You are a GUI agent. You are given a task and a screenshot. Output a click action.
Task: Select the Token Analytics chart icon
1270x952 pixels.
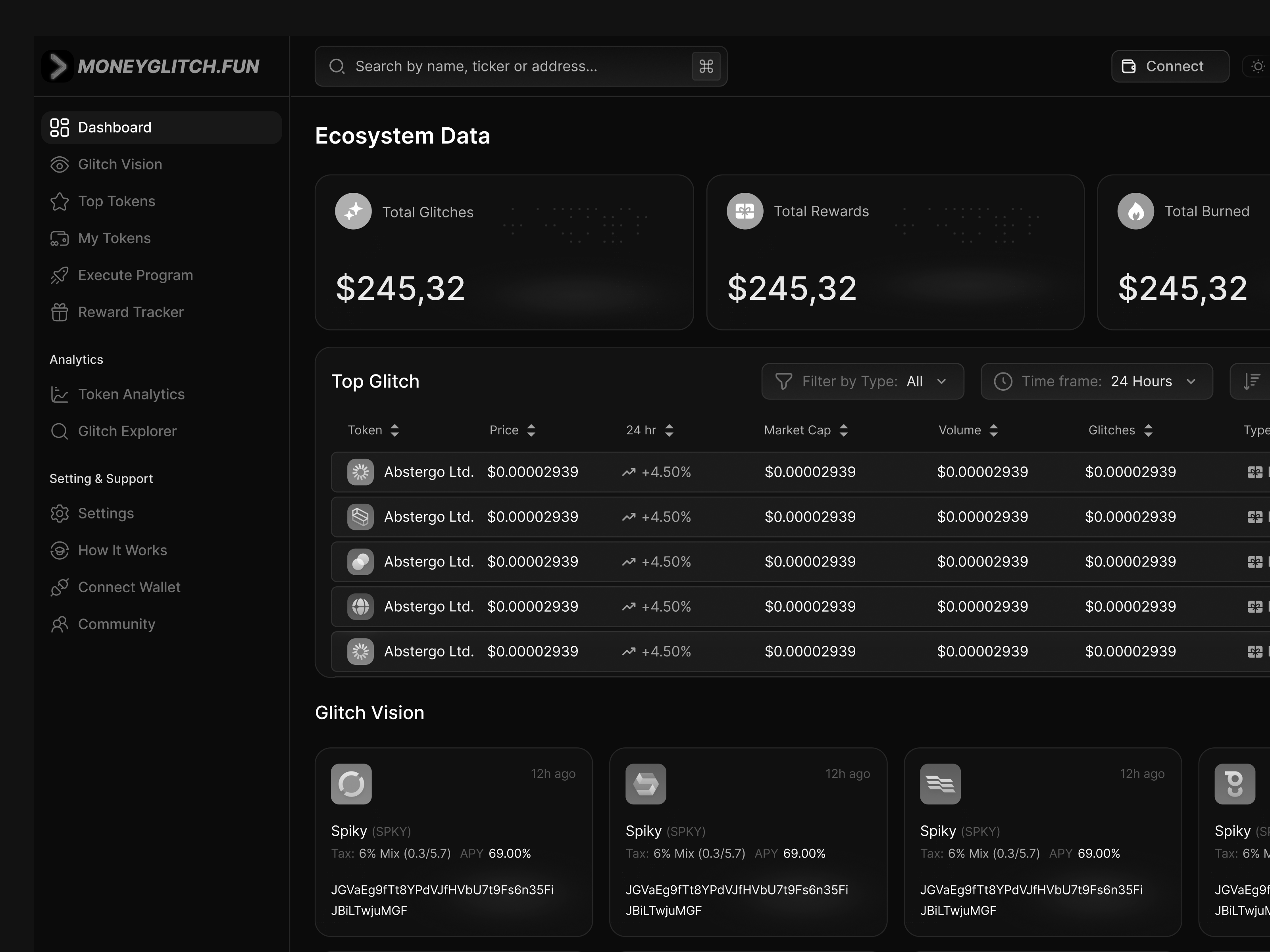60,394
